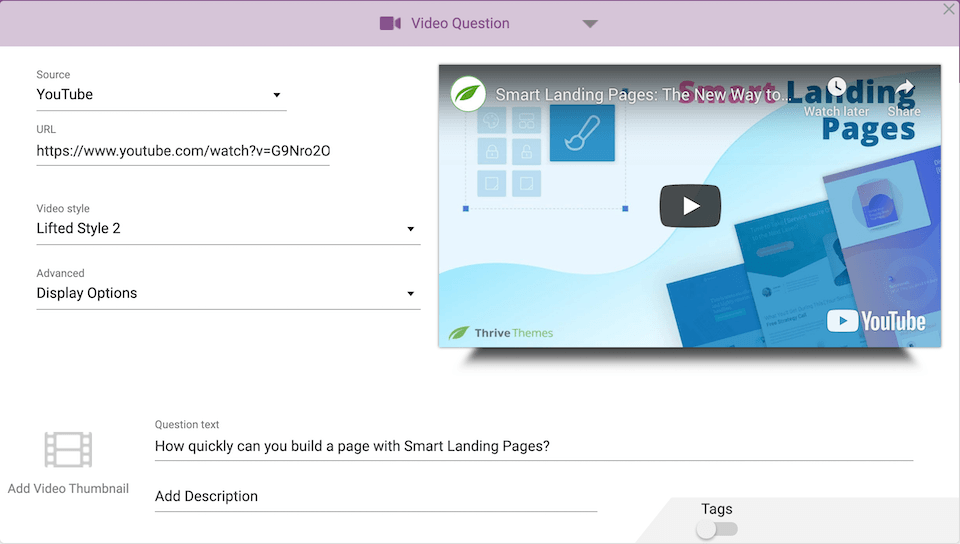Image resolution: width=960 pixels, height=544 pixels.
Task: Click the Watch later clock icon on video
Action: (x=837, y=87)
